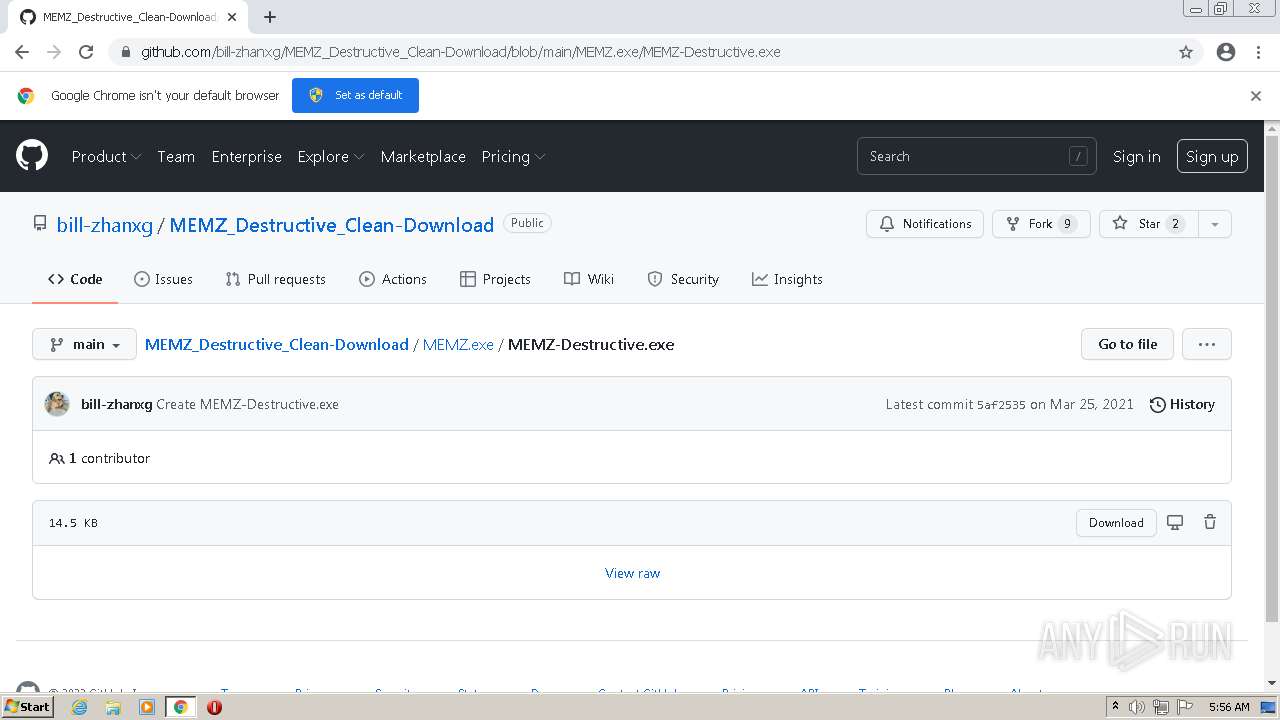
Task: Switch to the Projects tab
Action: coord(495,279)
